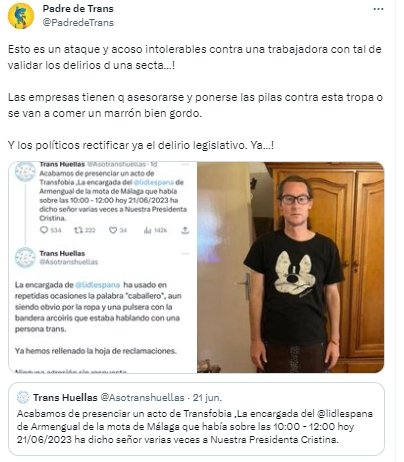Click the share upload icon in screenshot
Viewport: 404px width, 462px height.
click(185, 230)
